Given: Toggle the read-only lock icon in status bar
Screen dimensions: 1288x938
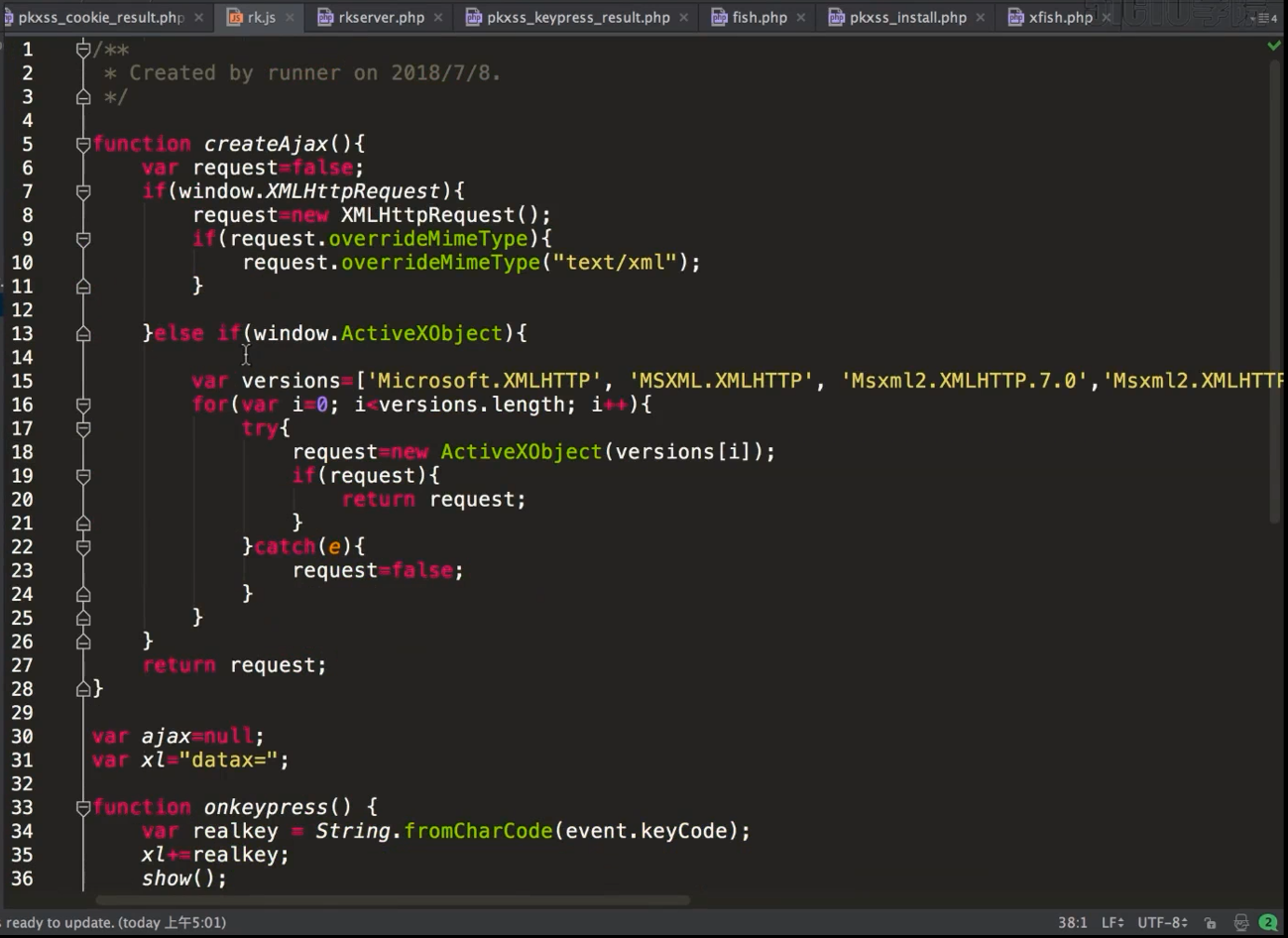Looking at the screenshot, I should point(1210,922).
